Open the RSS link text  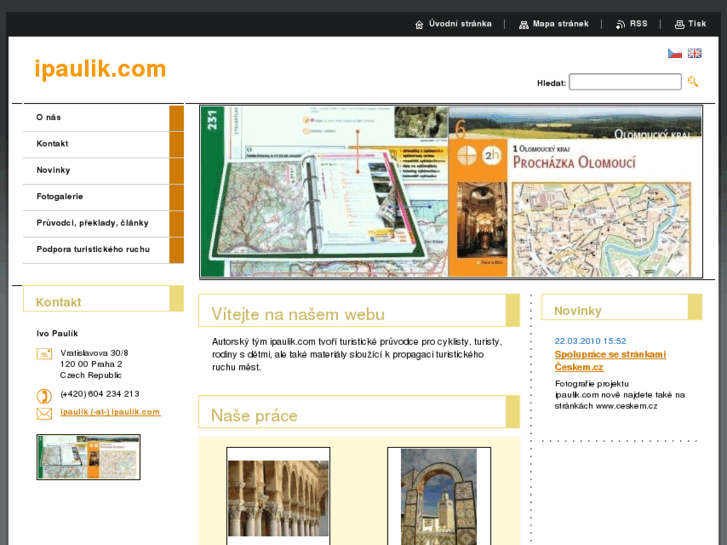pos(638,24)
